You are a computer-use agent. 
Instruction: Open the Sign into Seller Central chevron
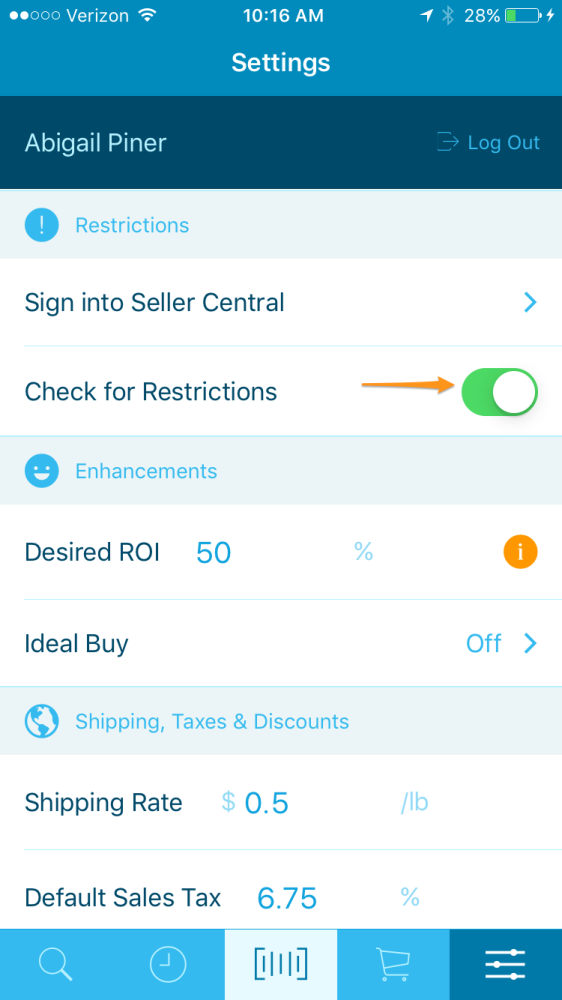tap(530, 302)
